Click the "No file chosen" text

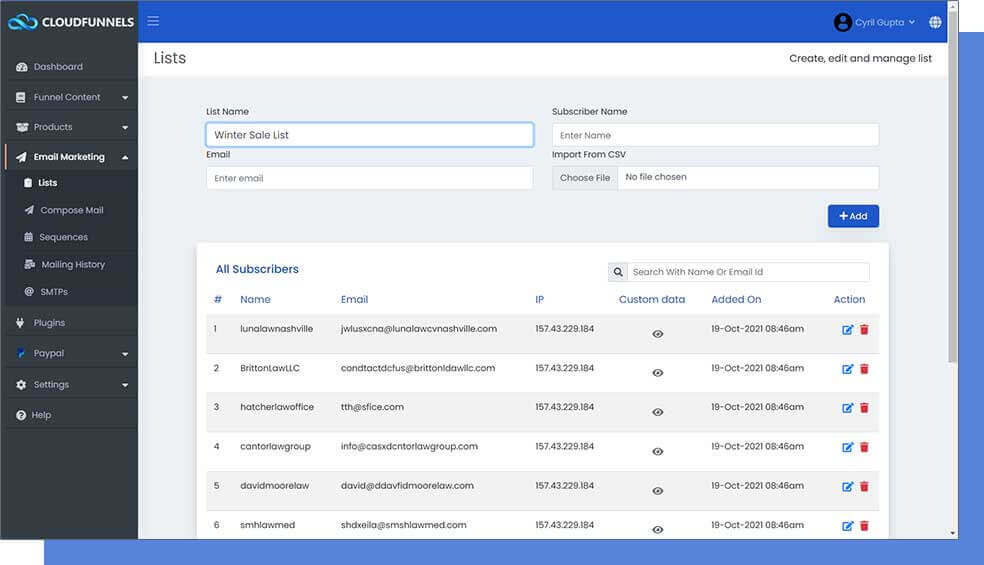tap(656, 177)
